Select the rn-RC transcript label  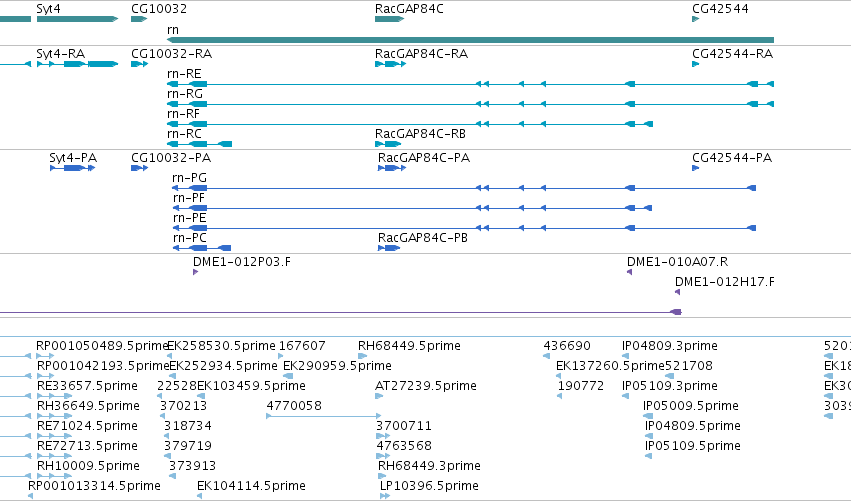pyautogui.click(x=185, y=134)
